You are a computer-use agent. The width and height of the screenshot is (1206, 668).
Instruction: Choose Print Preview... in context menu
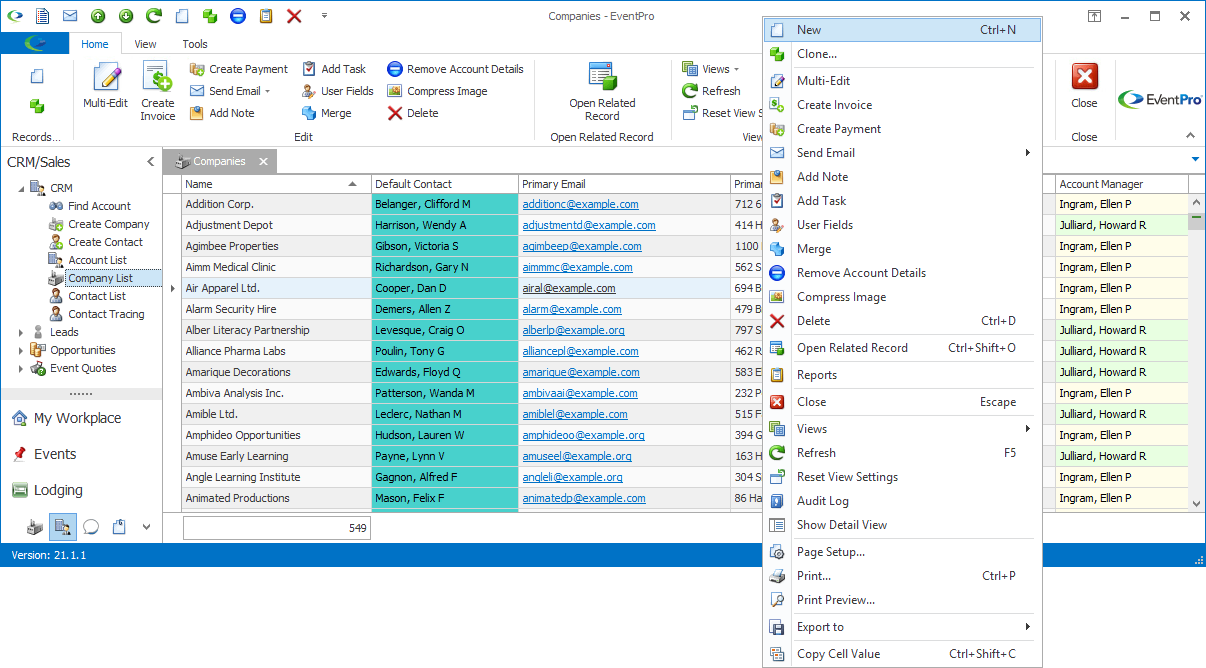point(903,600)
